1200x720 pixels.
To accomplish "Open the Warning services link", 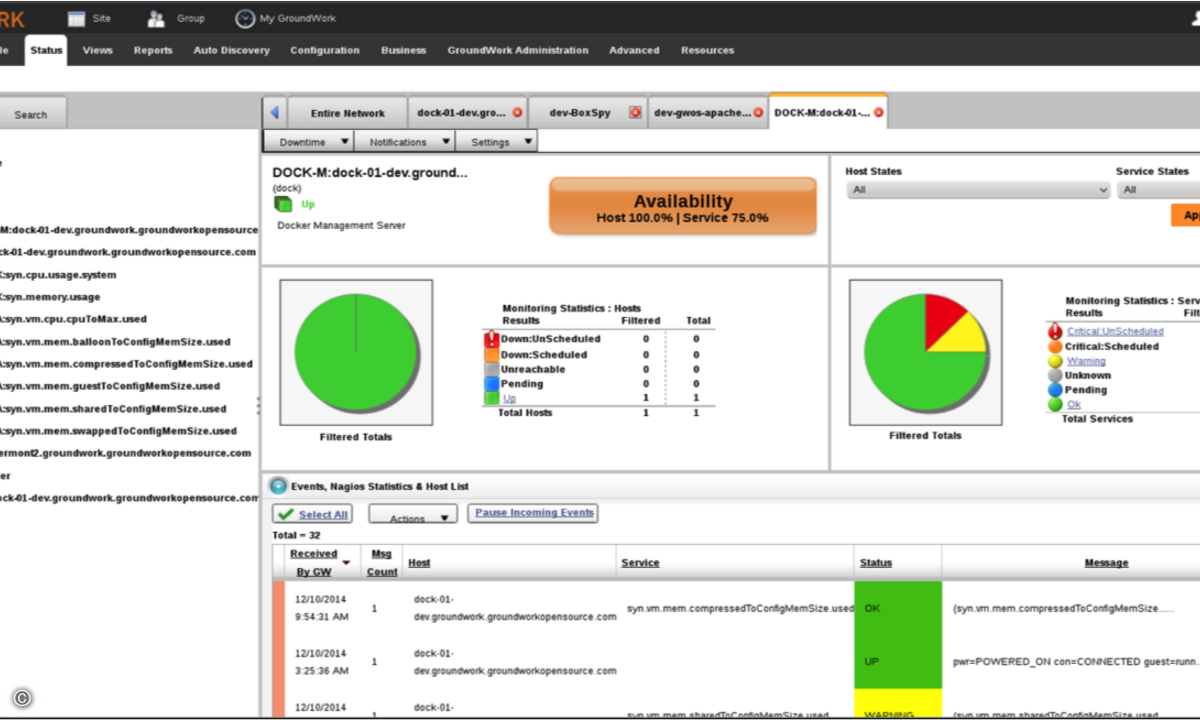I will click(x=1086, y=361).
